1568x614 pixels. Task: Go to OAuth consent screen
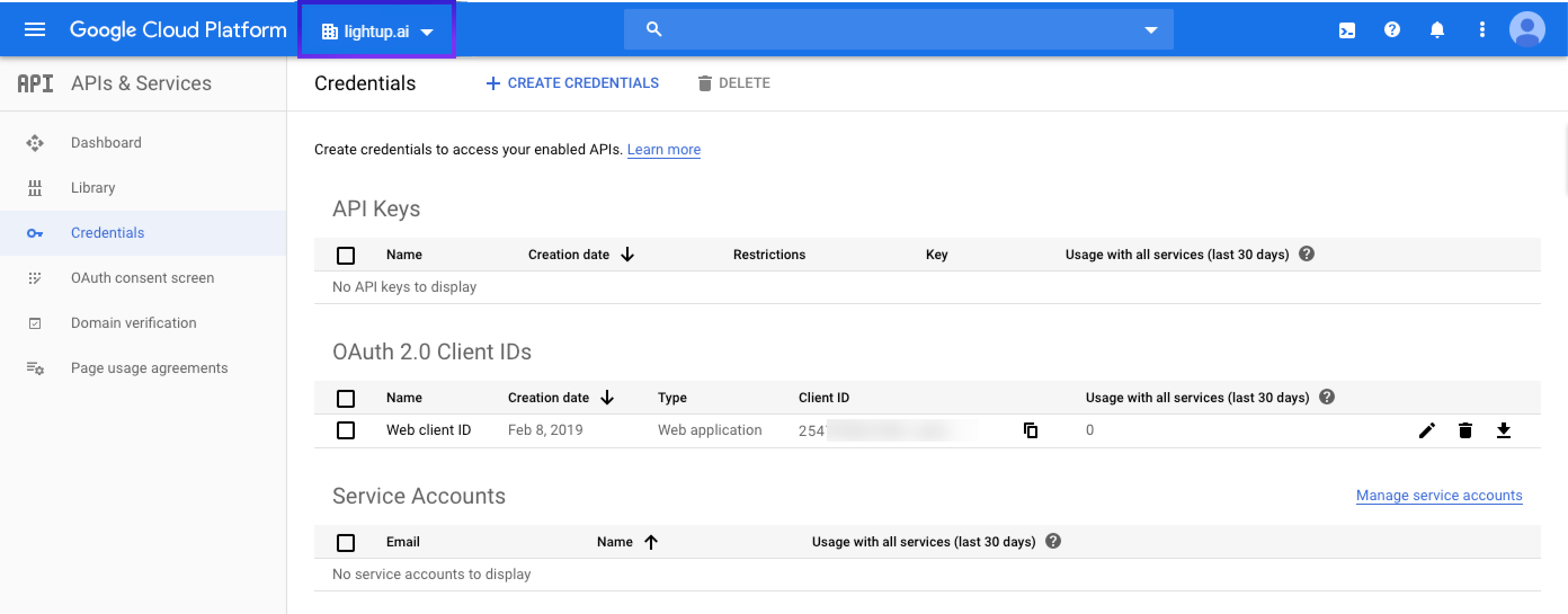(142, 278)
